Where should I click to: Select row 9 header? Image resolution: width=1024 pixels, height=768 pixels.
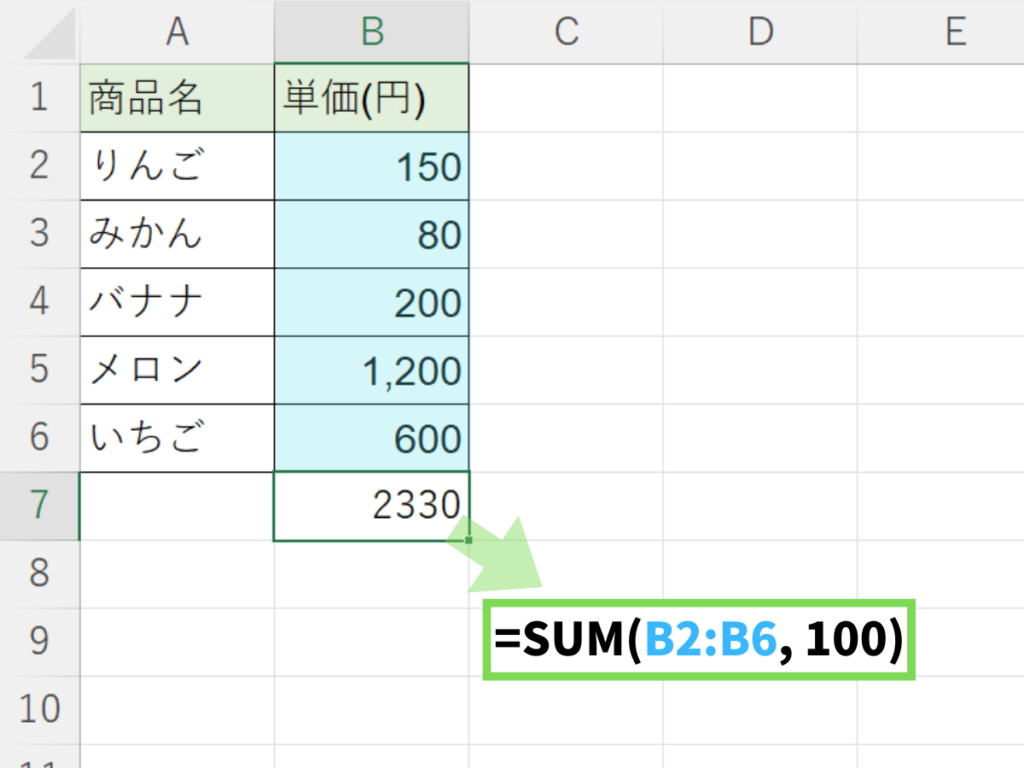[x=40, y=642]
